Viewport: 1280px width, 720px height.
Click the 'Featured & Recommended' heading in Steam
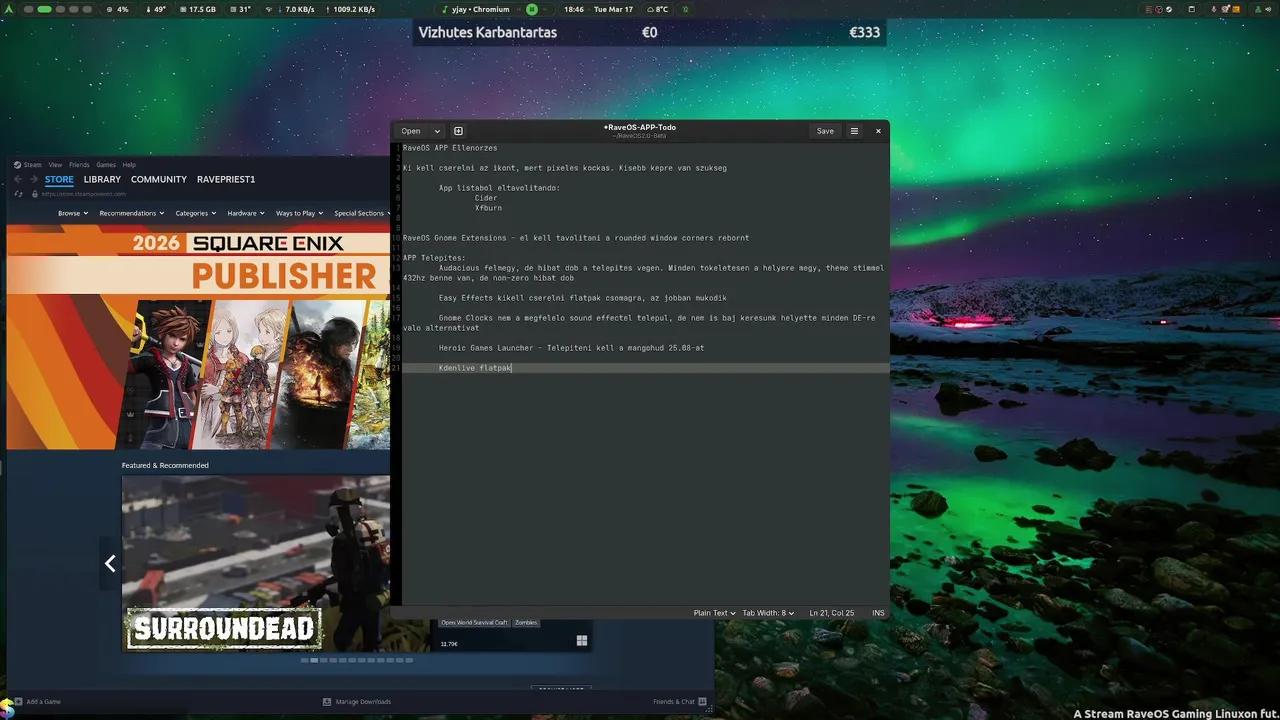click(165, 465)
